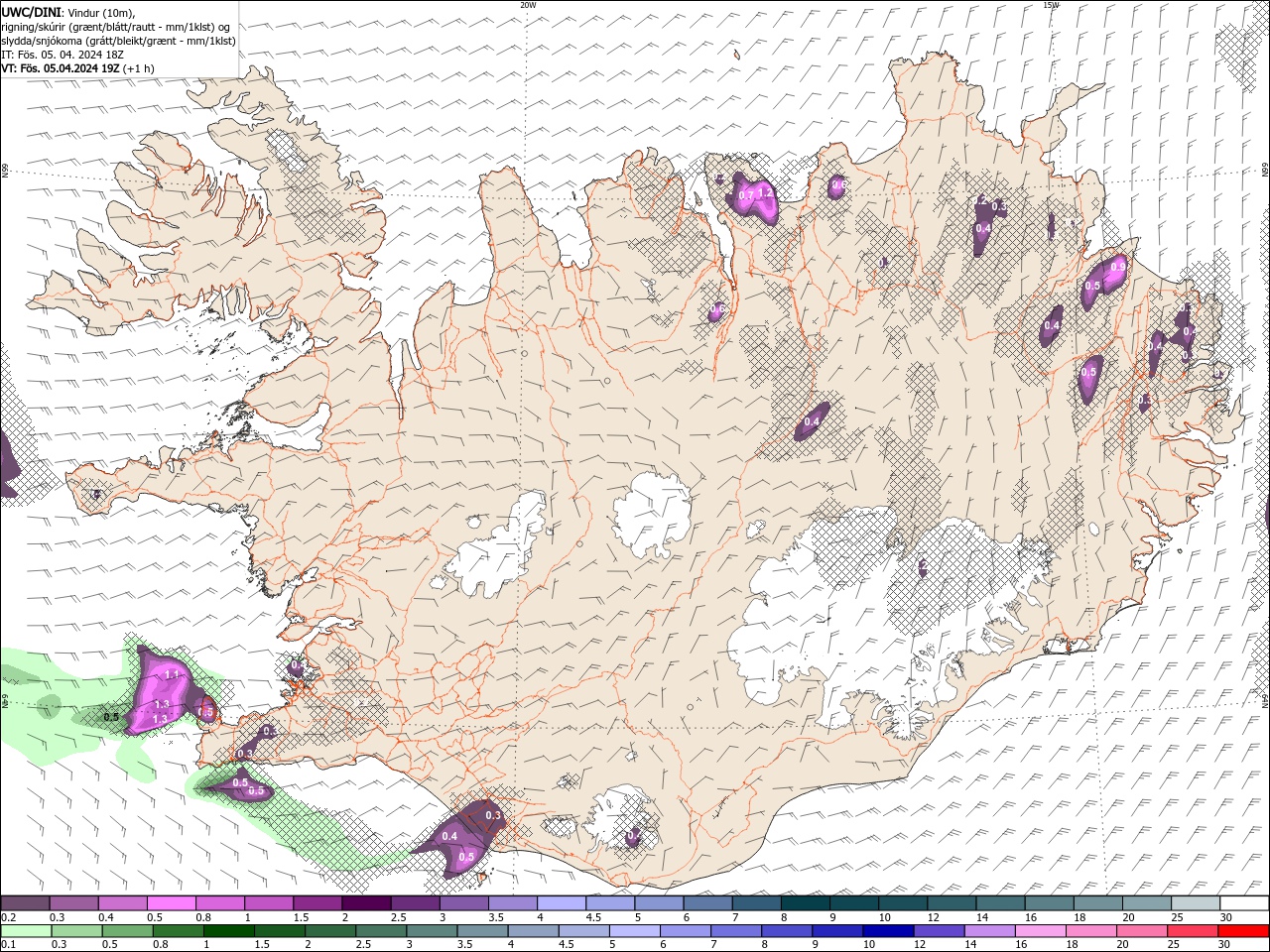Select the pale gray upper swatch between 25 and 30
Image resolution: width=1270 pixels, height=952 pixels.
click(1196, 903)
